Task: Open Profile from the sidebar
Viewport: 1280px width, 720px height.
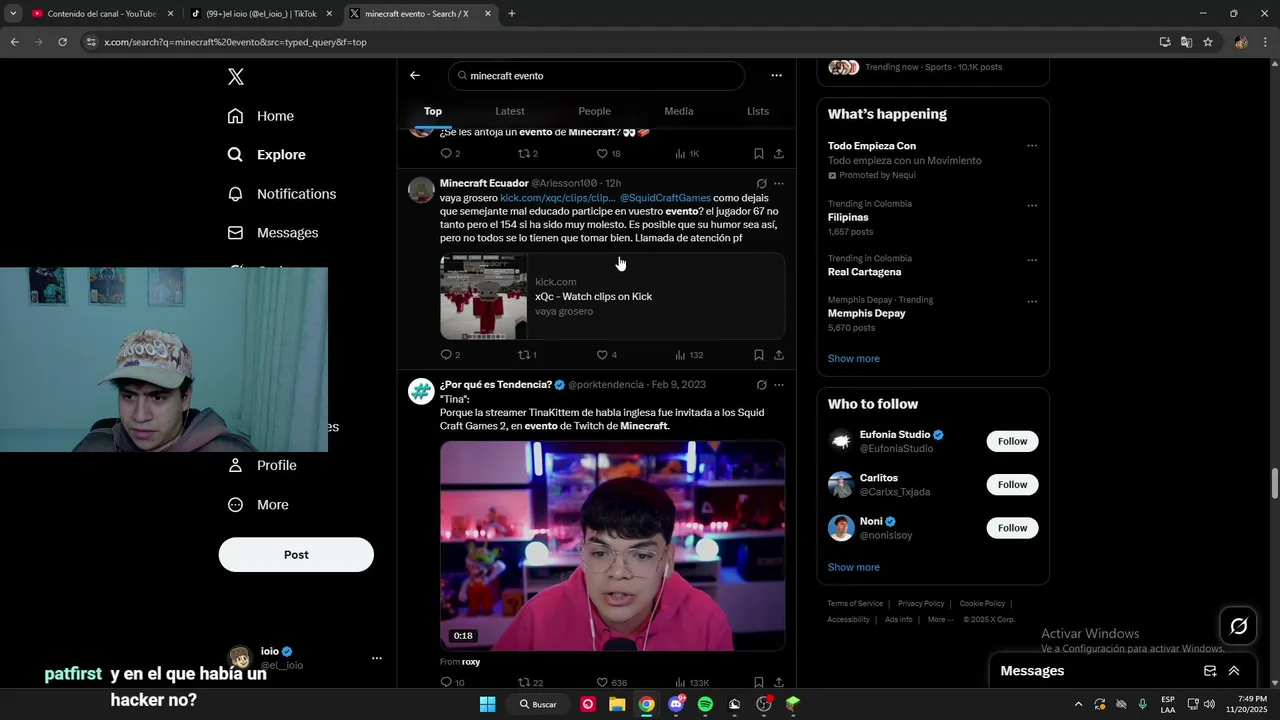Action: [x=261, y=466]
